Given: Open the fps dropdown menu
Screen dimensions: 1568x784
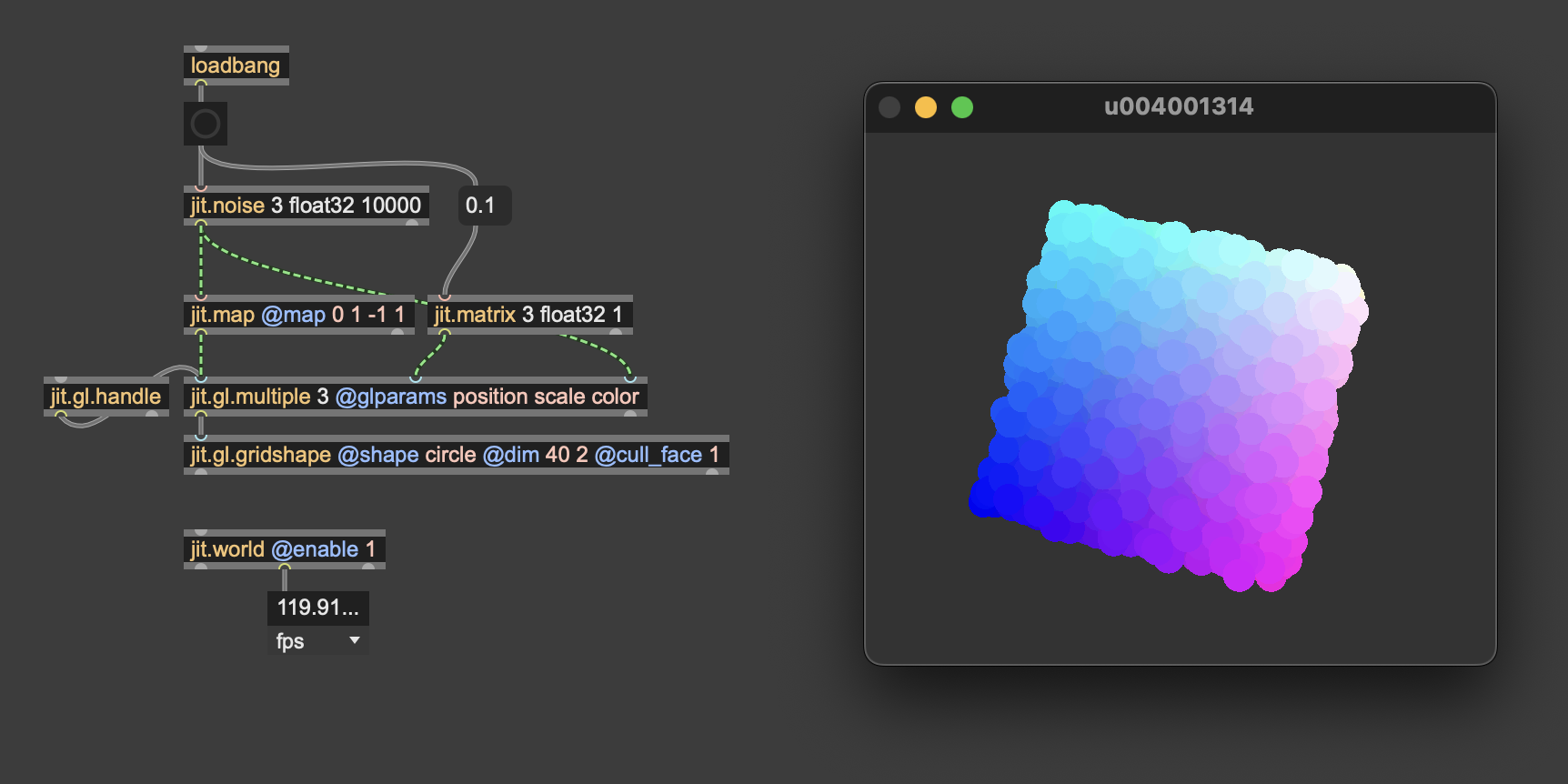Looking at the screenshot, I should click(318, 641).
